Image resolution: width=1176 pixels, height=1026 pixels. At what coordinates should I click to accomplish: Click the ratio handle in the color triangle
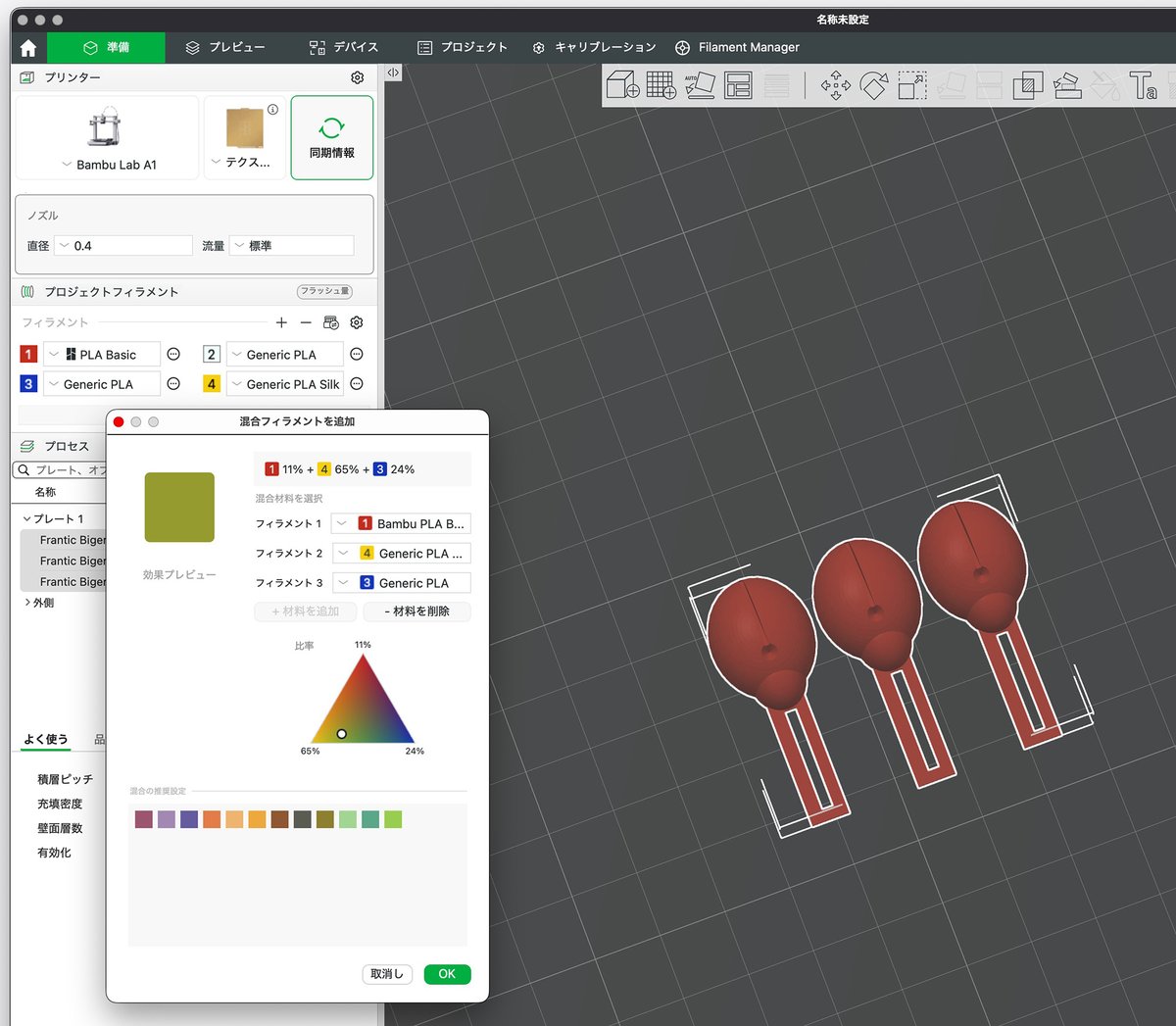click(x=342, y=734)
